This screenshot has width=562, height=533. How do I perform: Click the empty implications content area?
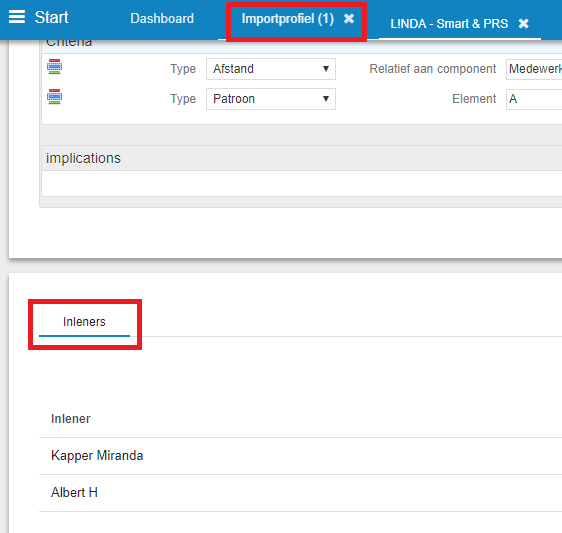click(x=302, y=183)
